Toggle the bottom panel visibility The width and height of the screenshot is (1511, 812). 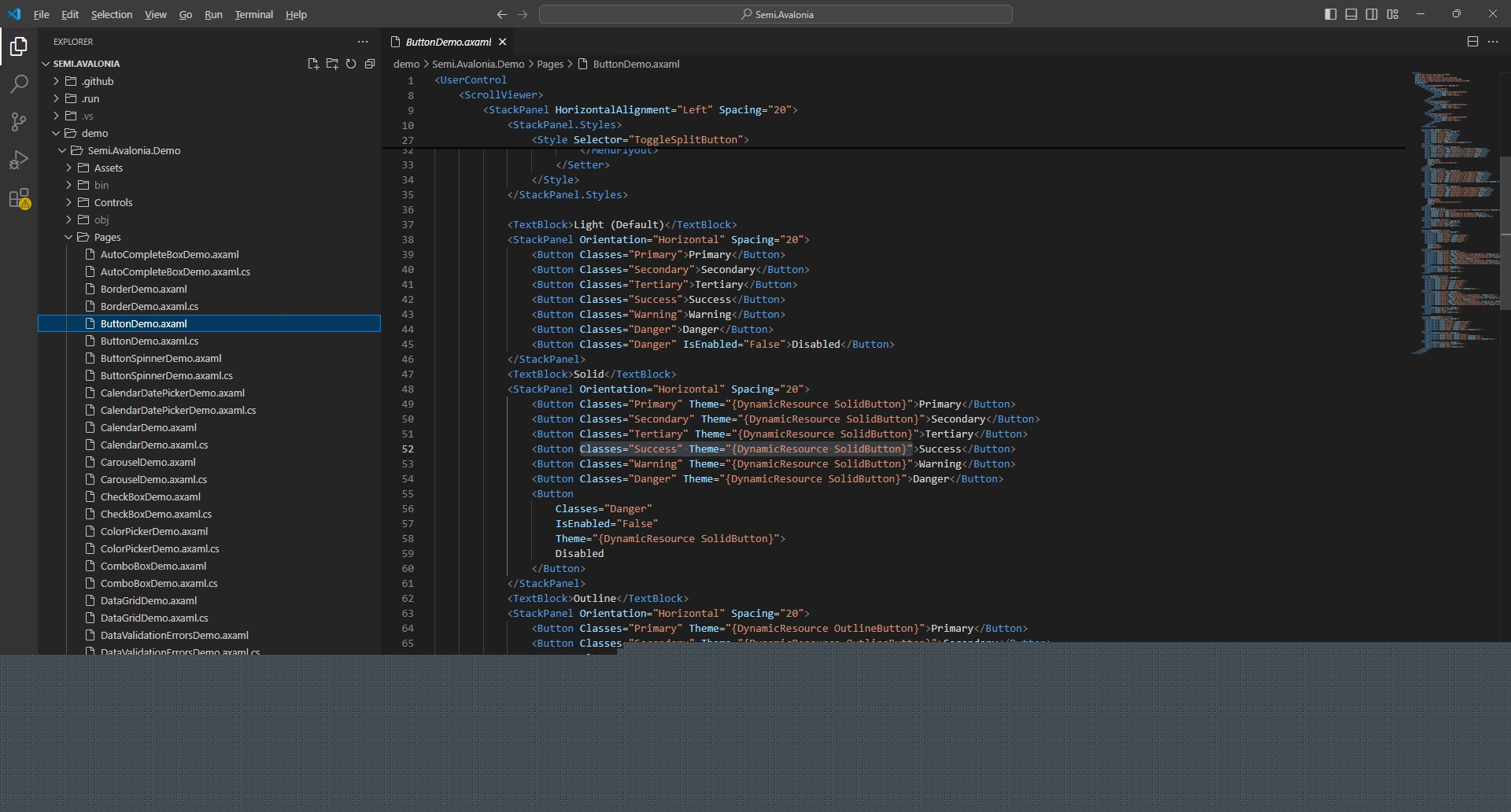tap(1351, 14)
